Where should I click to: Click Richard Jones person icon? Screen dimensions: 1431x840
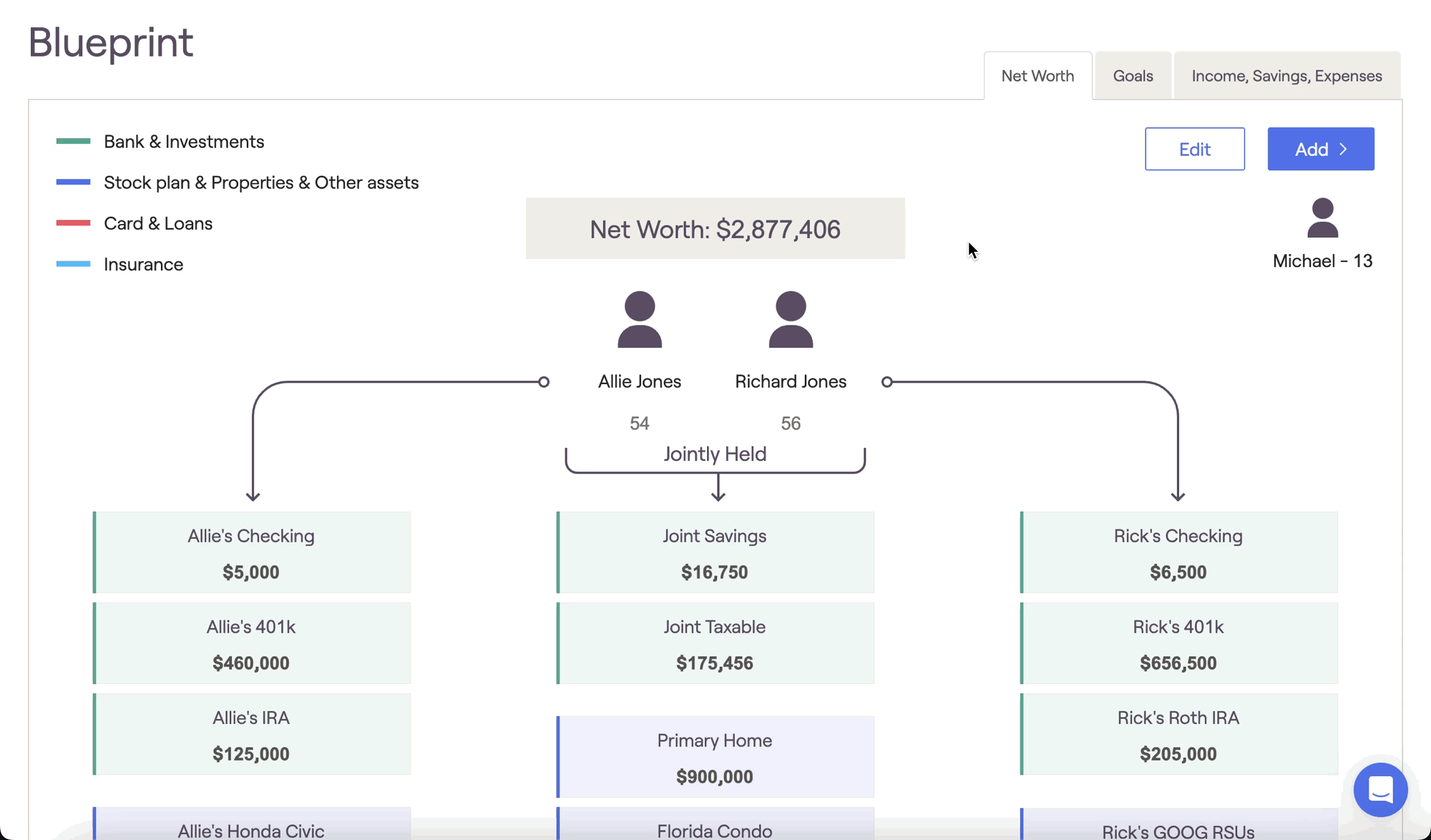791,319
